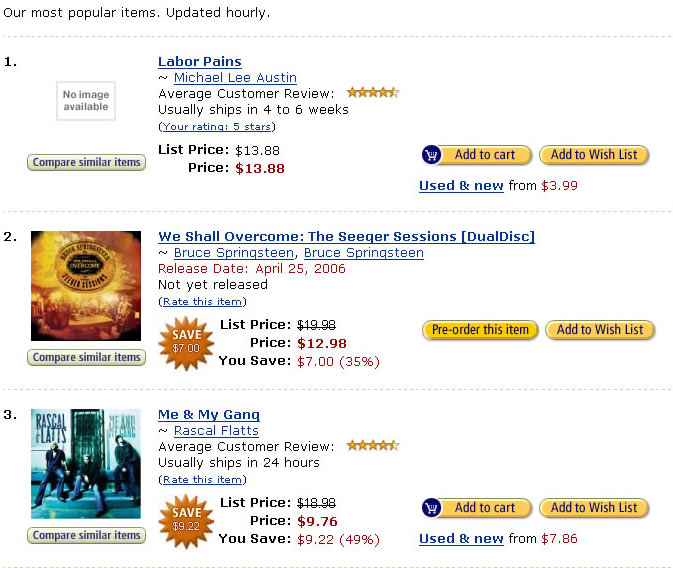Add Seeger Sessions to Wish List

600,330
